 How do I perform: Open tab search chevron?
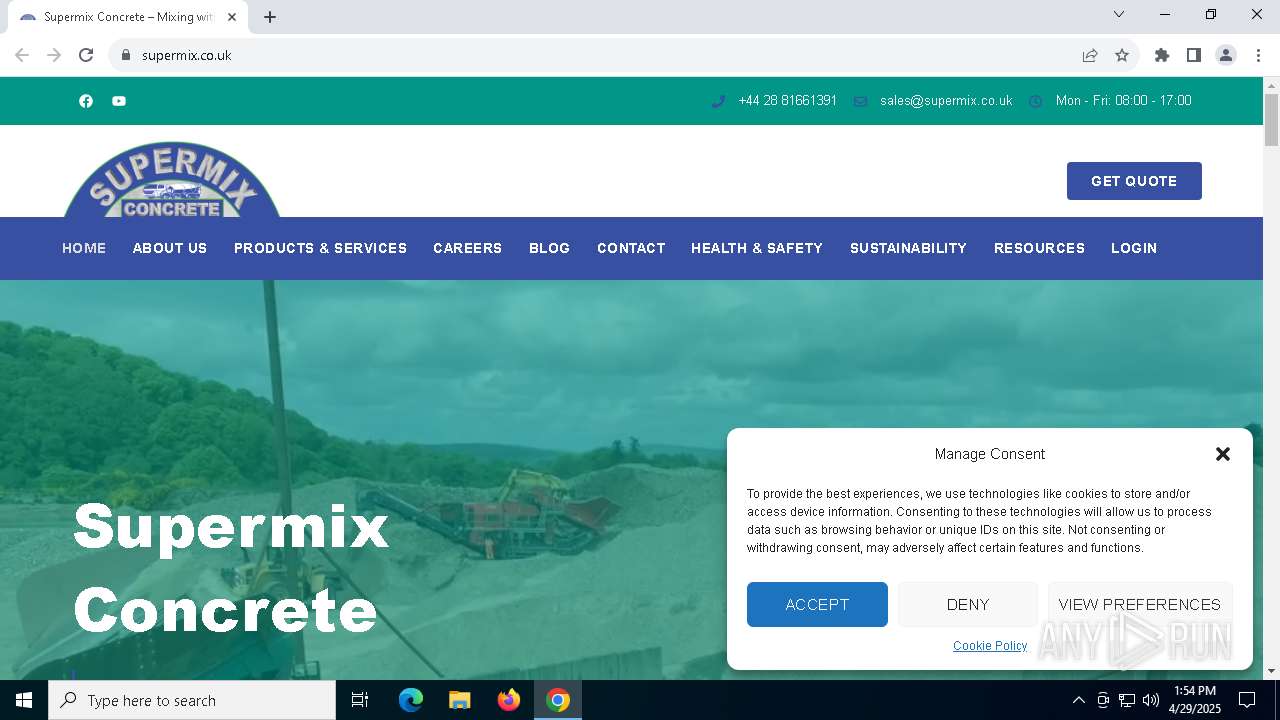click(x=1119, y=14)
